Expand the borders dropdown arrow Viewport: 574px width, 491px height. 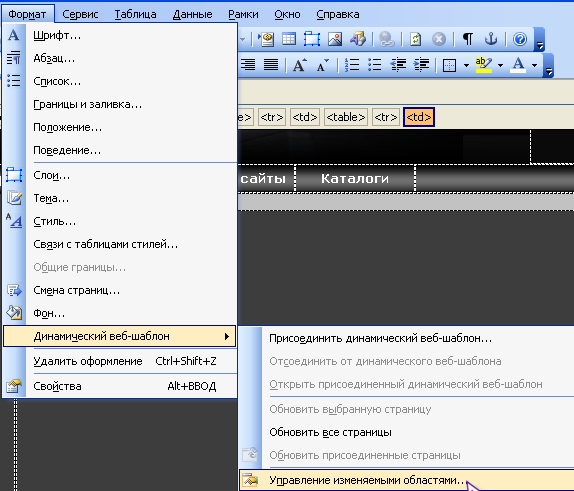tap(466, 66)
